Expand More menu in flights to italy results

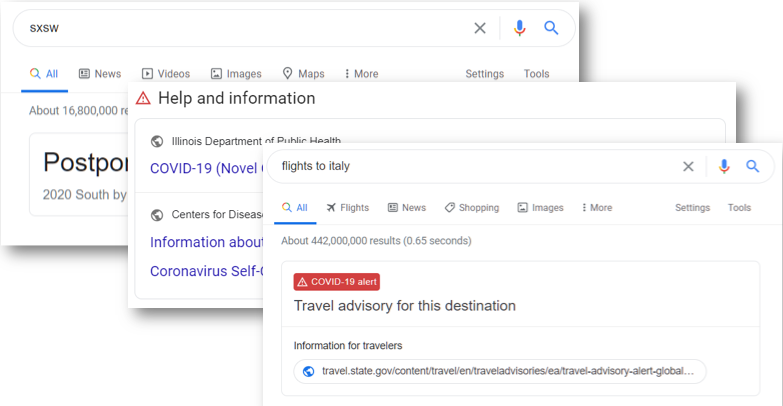597,208
